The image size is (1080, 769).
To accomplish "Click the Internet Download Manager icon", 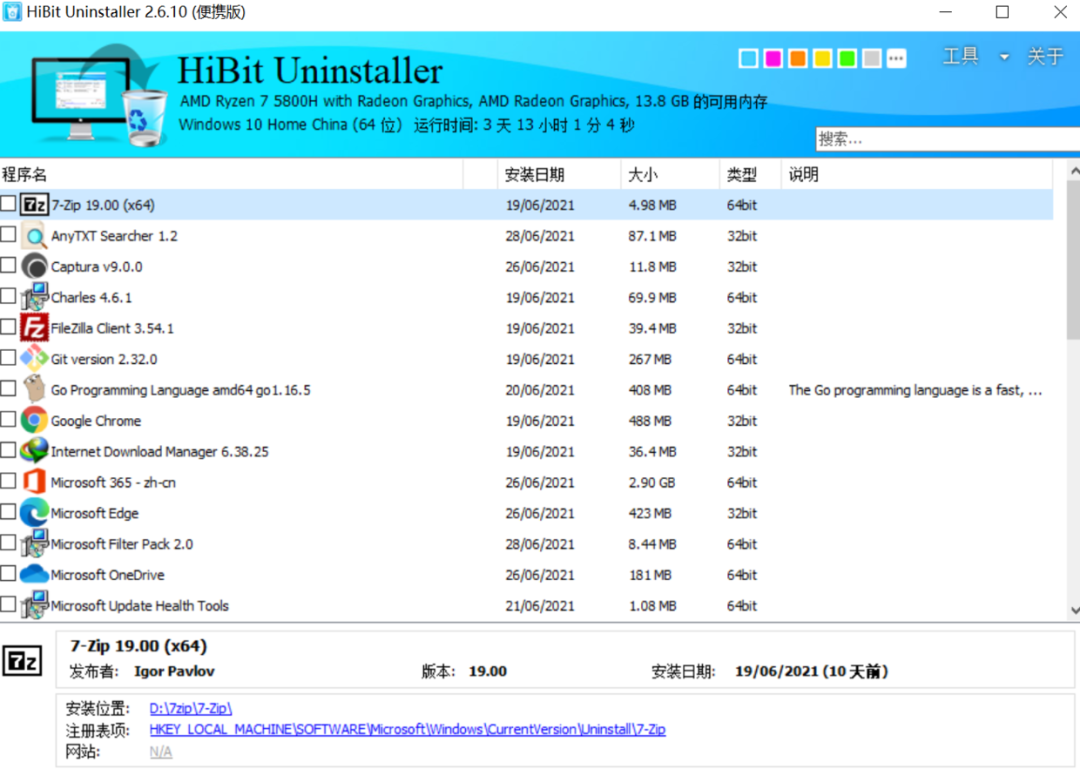I will pos(35,451).
